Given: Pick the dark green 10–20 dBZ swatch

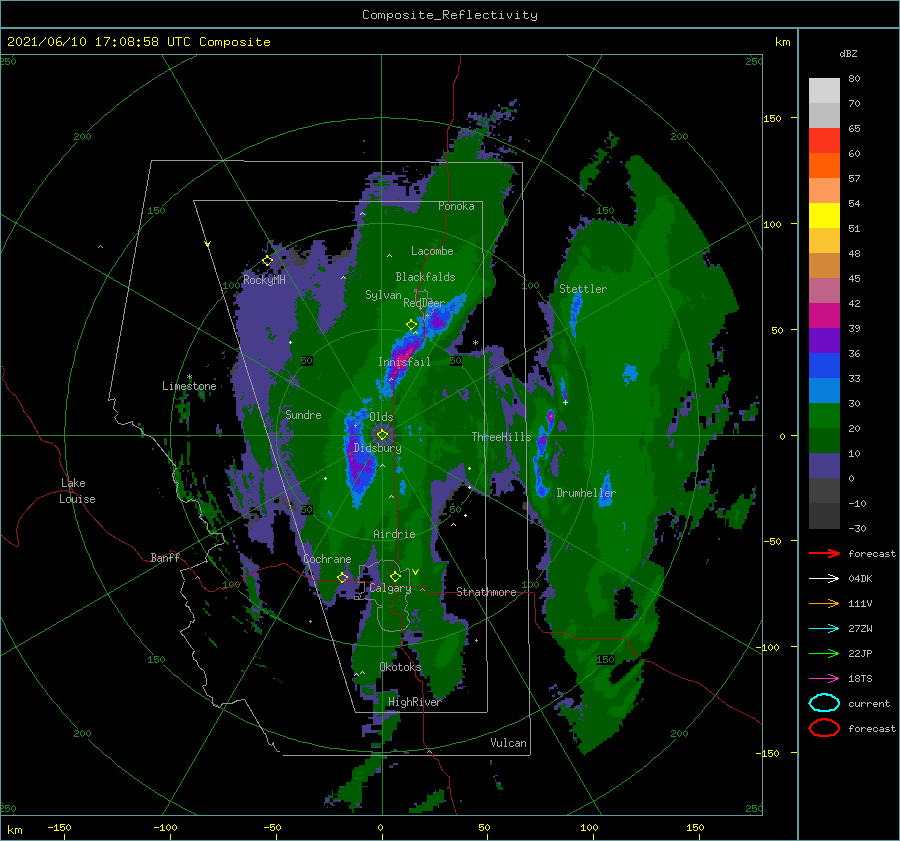Looking at the screenshot, I should click(824, 441).
